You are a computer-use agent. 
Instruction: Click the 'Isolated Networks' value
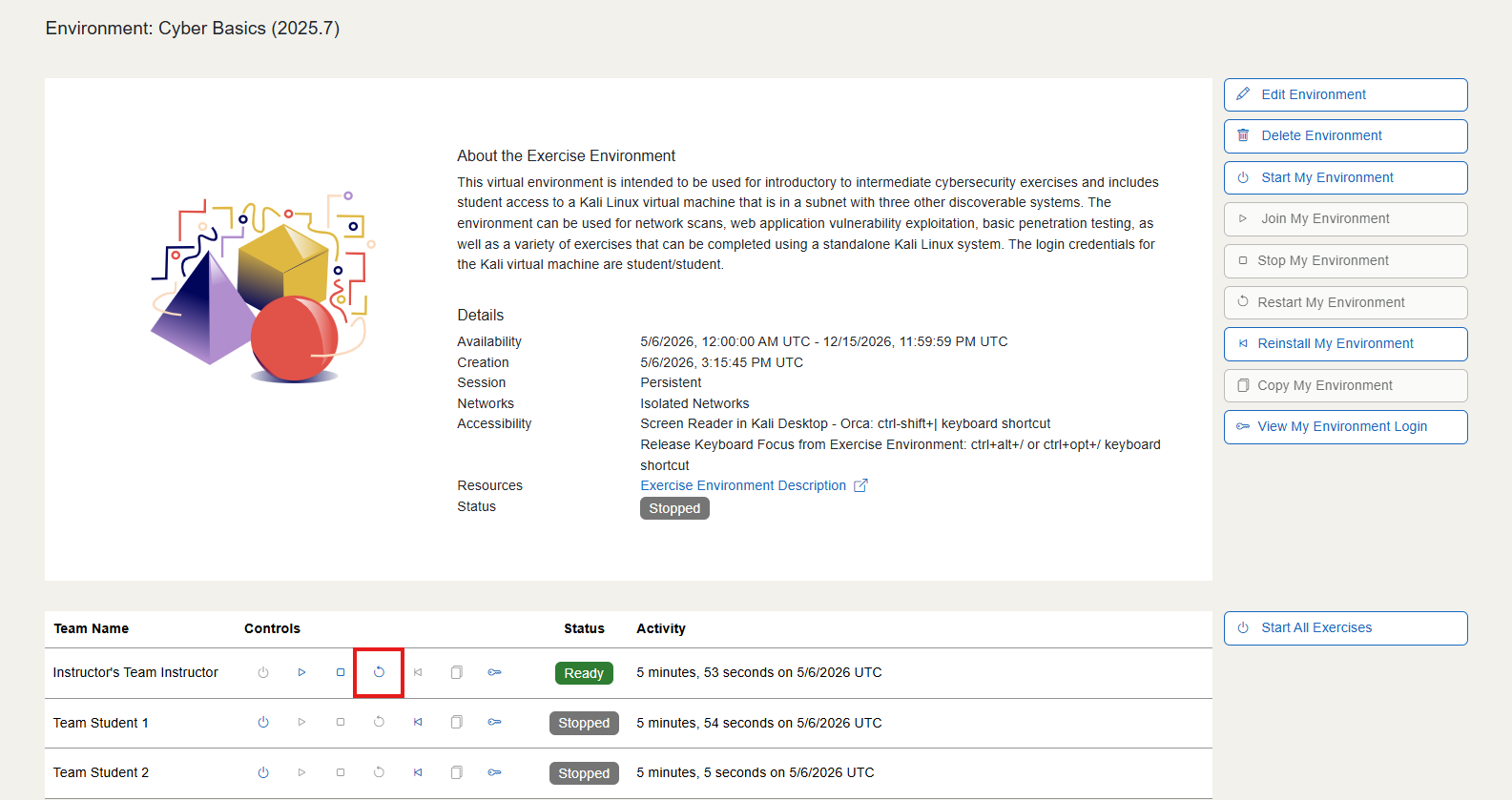pos(694,403)
